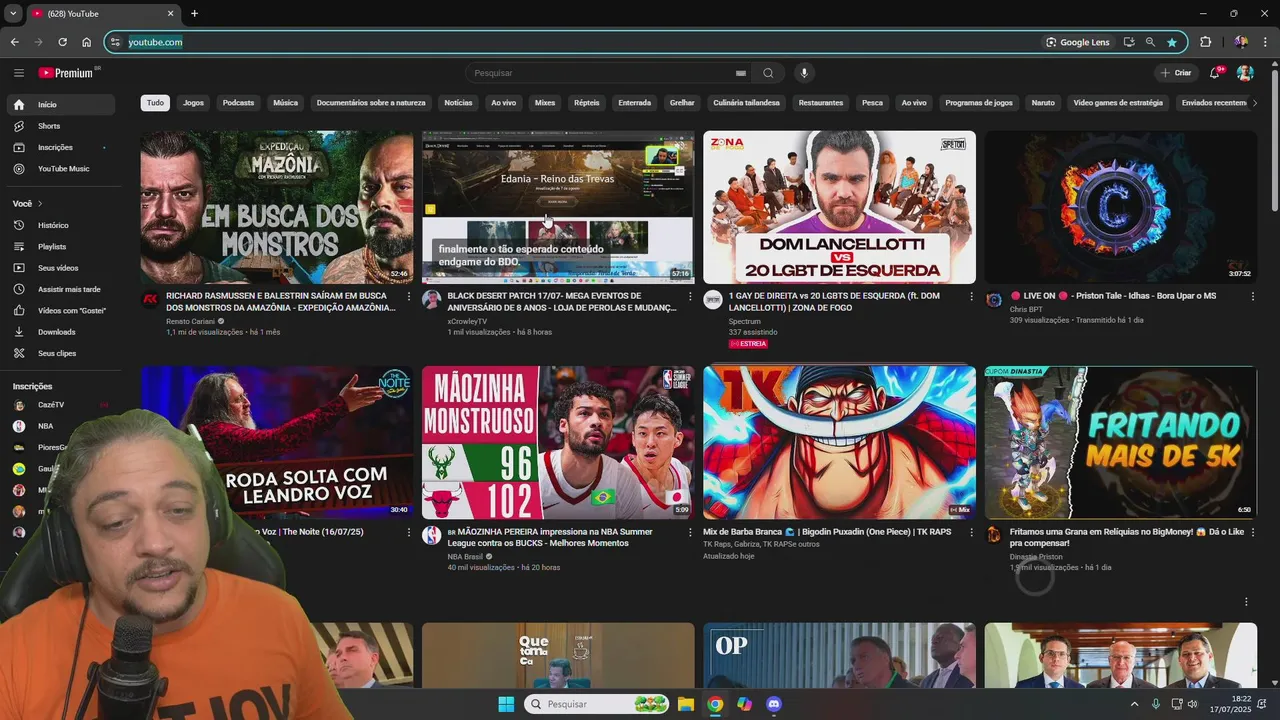Open Expedição Amazônia video thumbnail
Viewport: 1280px width, 720px height.
(x=276, y=207)
